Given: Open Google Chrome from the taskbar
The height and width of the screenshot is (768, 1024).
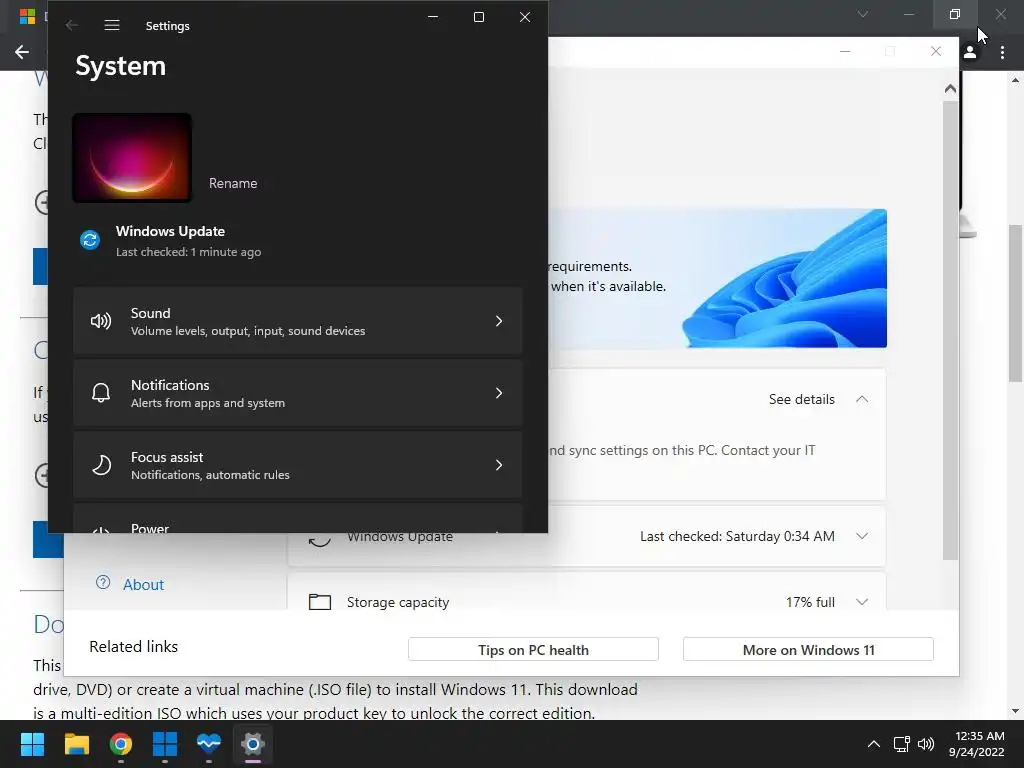Looking at the screenshot, I should (x=121, y=744).
